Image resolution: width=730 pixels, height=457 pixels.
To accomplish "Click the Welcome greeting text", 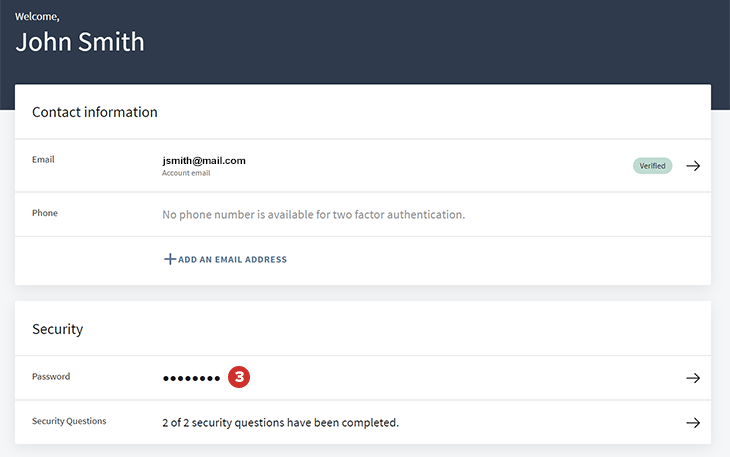I will pos(37,16).
